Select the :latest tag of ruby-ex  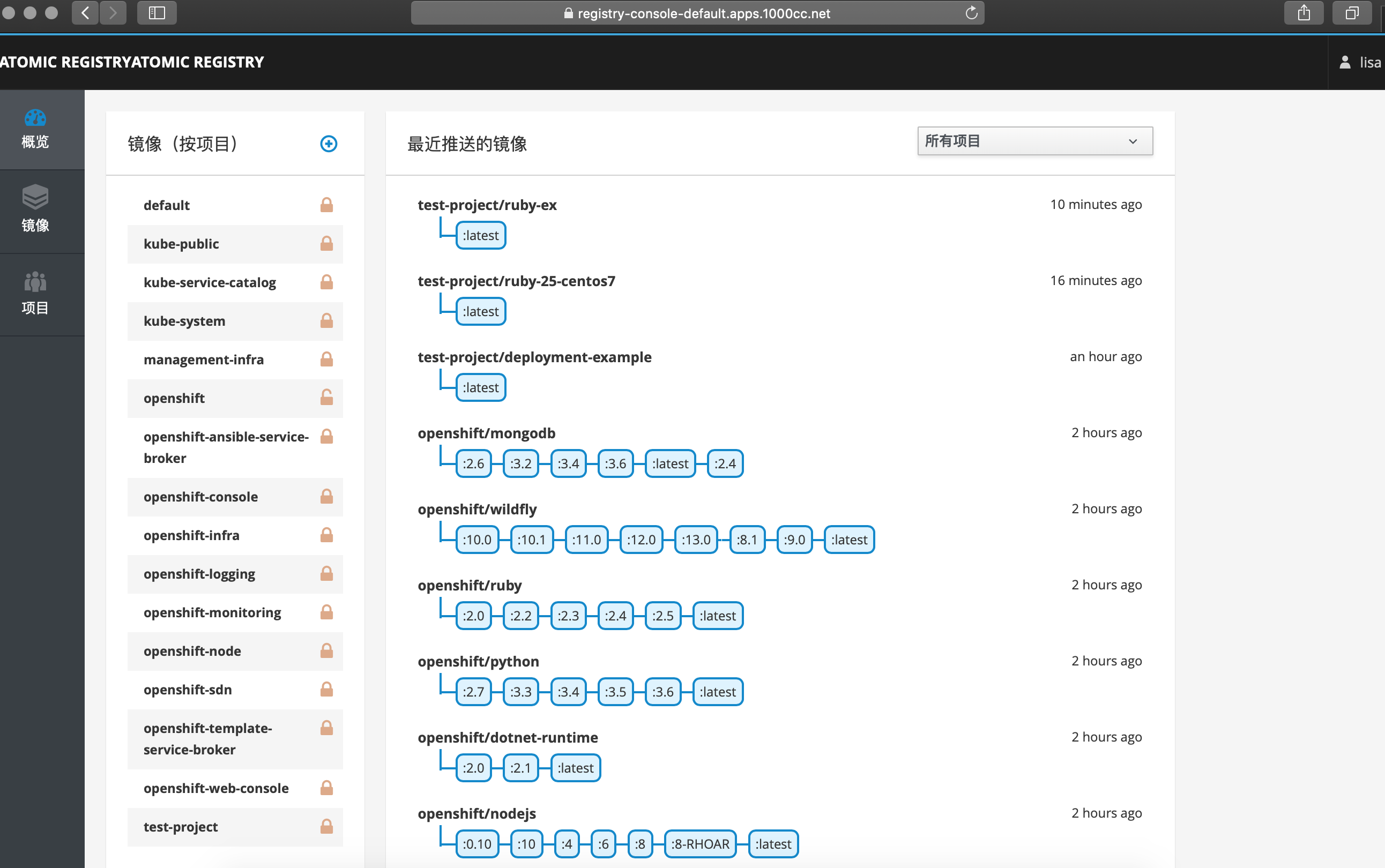[481, 235]
